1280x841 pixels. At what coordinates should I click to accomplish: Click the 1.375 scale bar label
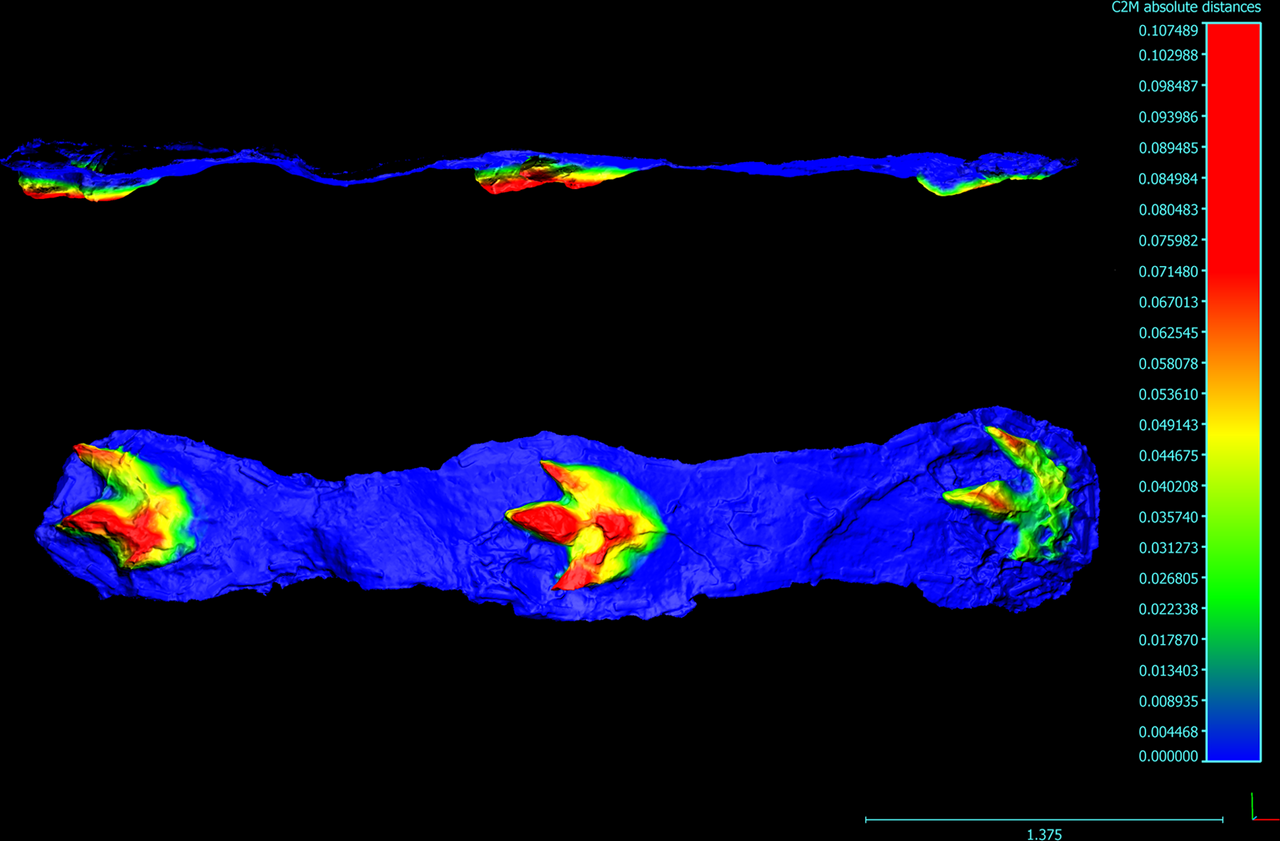tap(1044, 834)
